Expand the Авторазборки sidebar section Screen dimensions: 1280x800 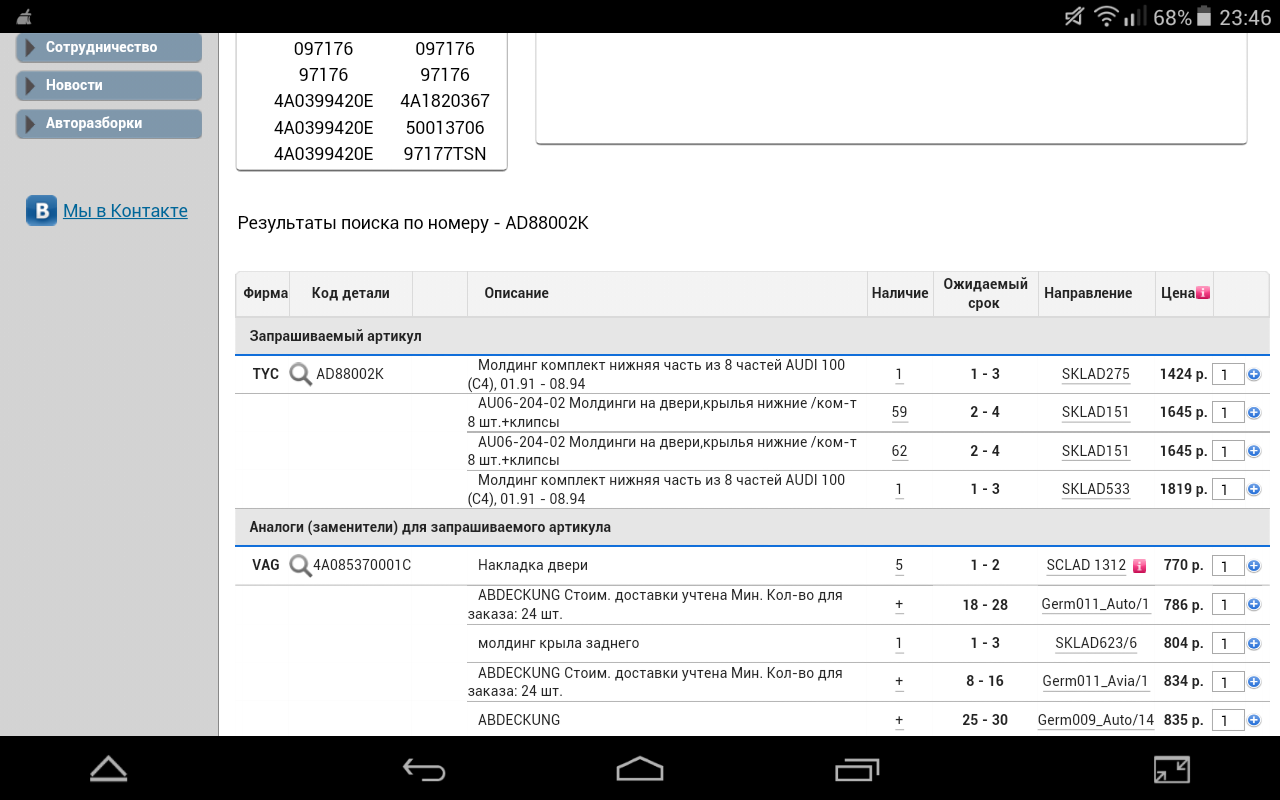click(x=109, y=123)
